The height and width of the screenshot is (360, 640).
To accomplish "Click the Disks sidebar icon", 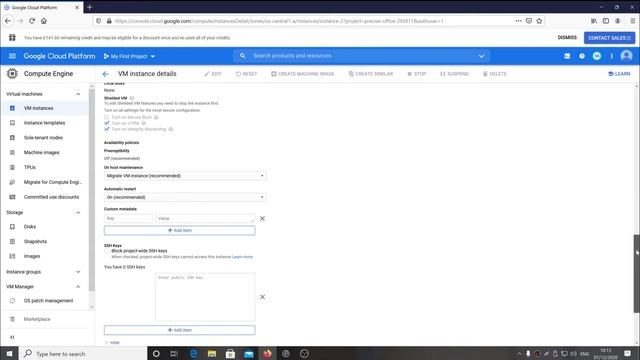I will (12, 227).
